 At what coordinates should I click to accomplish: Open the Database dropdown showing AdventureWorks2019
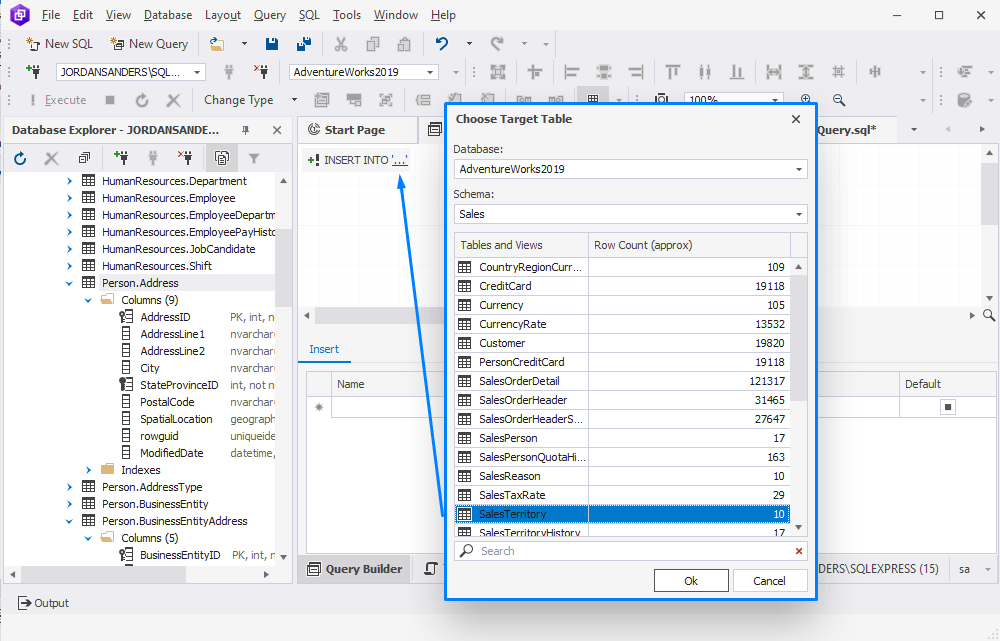[630, 169]
